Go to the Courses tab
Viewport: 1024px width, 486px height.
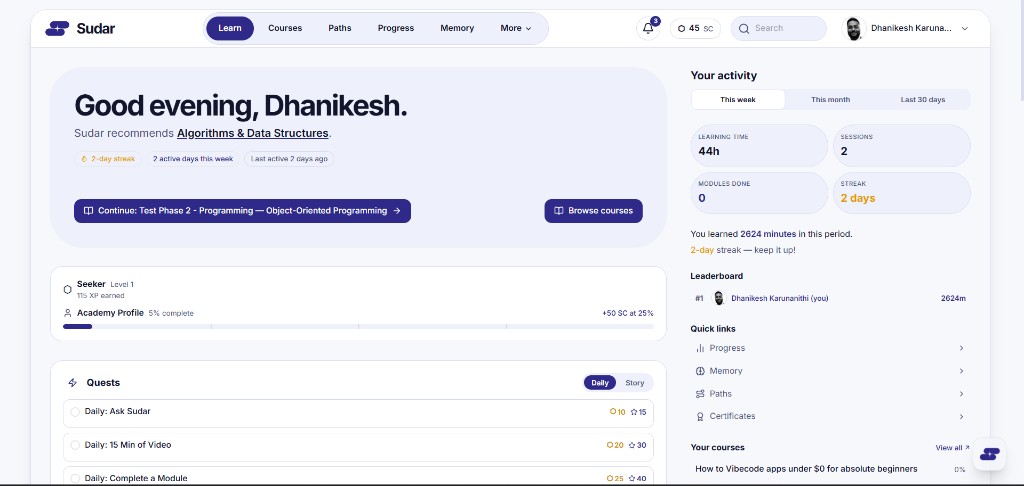[x=285, y=28]
